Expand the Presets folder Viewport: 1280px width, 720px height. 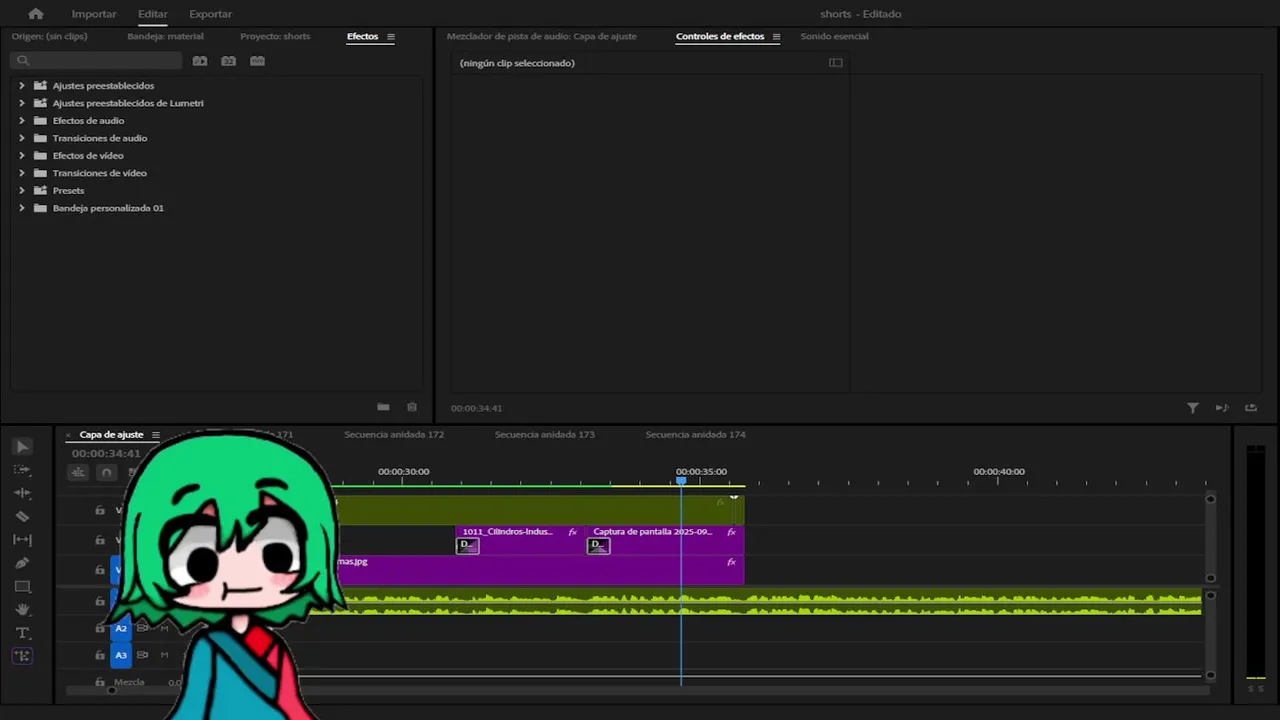click(22, 191)
